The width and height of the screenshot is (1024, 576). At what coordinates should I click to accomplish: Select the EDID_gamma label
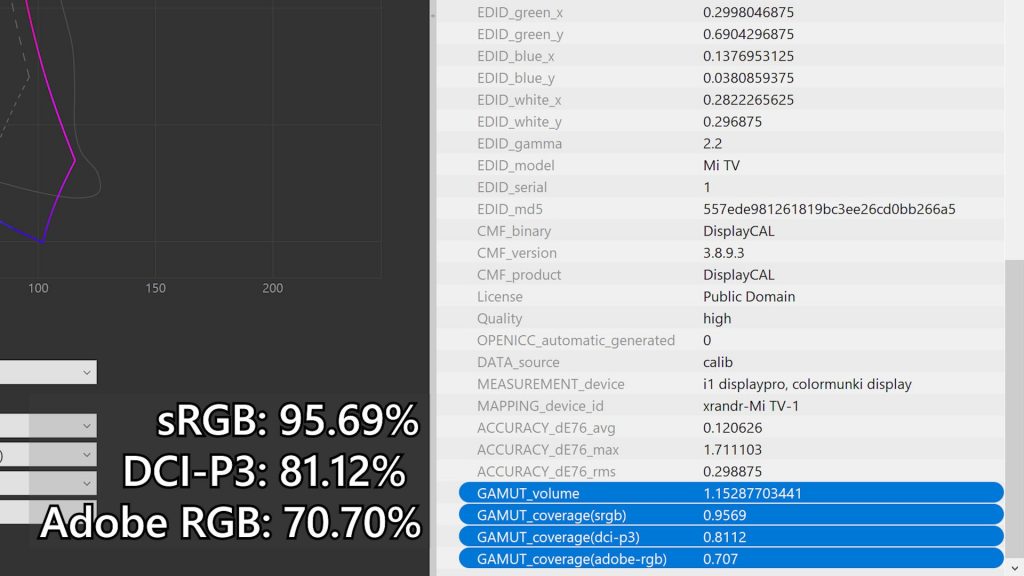click(519, 144)
